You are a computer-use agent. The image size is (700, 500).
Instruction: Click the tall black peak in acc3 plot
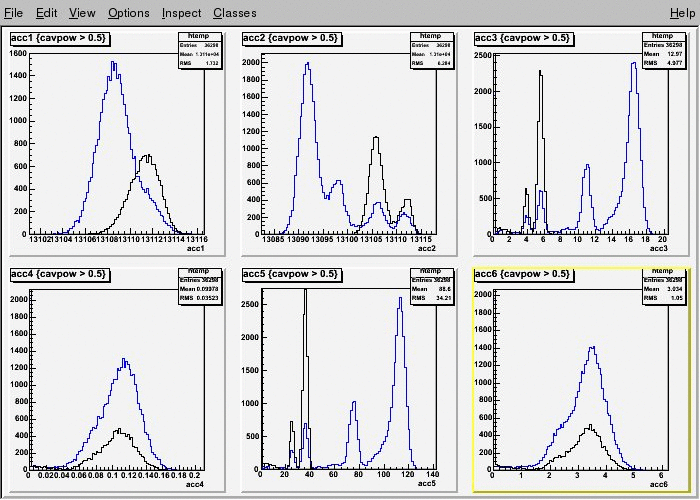tap(540, 71)
